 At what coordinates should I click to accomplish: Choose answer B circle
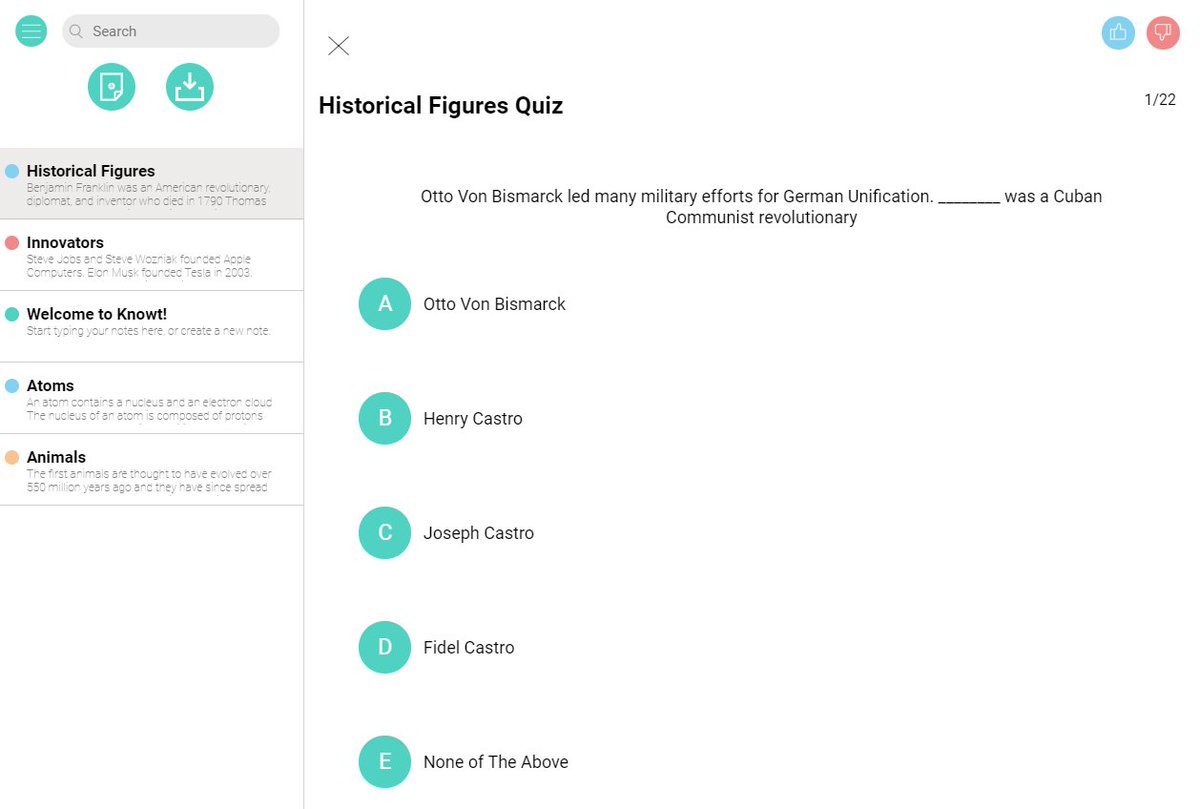point(385,418)
